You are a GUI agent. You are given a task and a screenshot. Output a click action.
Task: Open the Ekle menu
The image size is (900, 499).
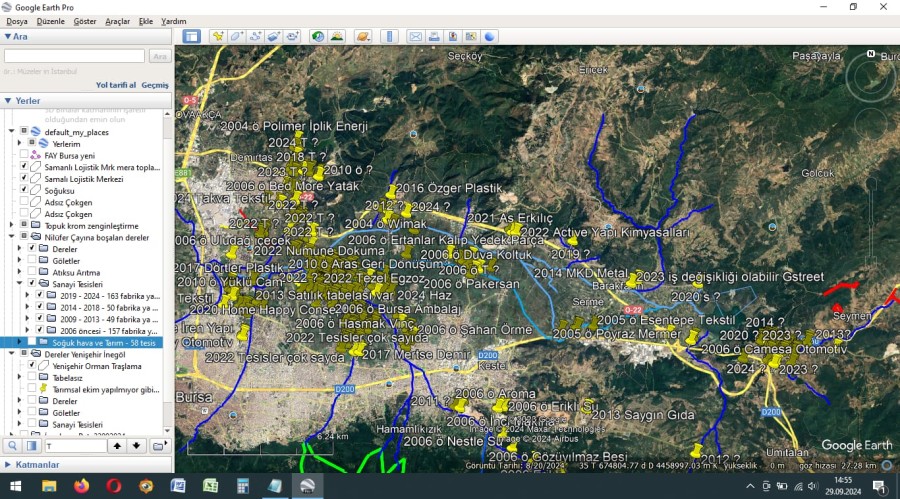146,21
